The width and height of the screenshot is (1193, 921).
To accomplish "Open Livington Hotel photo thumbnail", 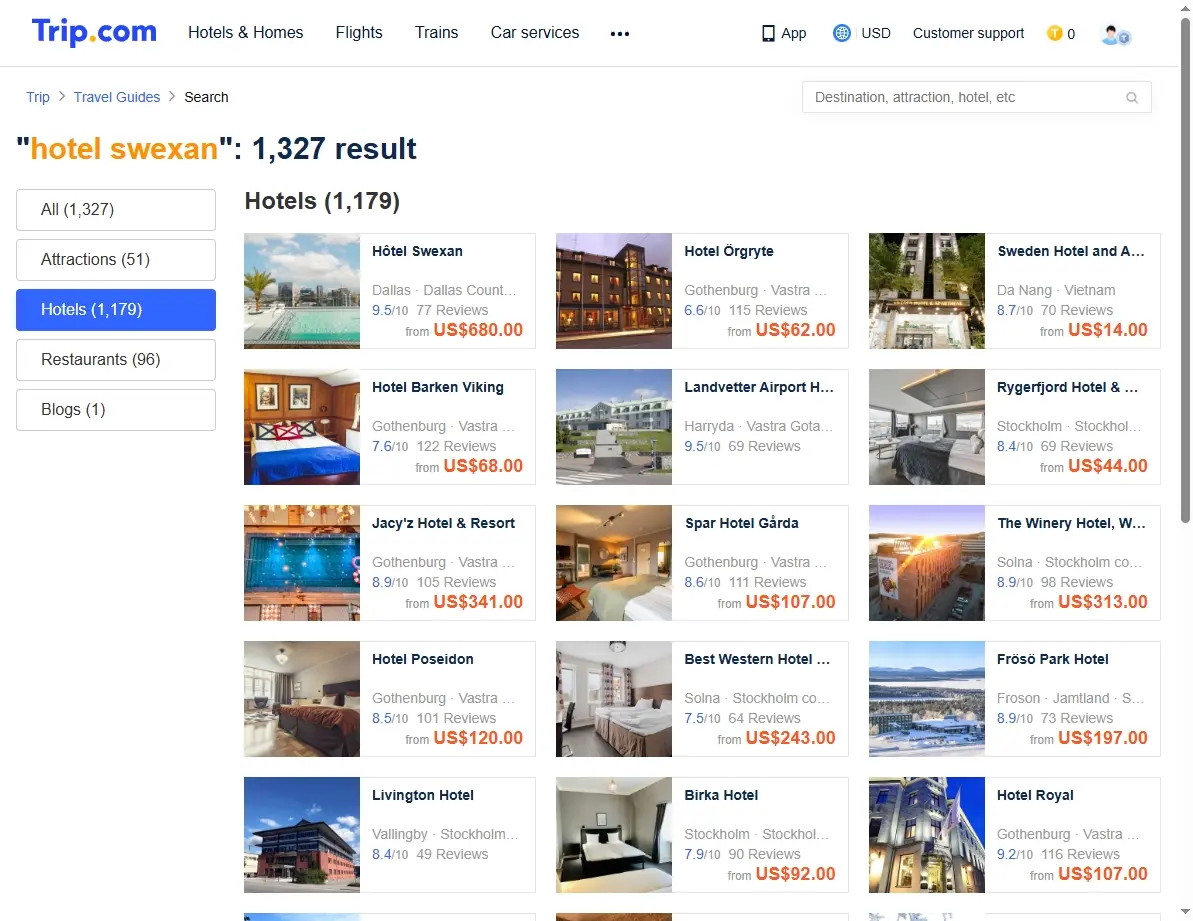I will 302,835.
